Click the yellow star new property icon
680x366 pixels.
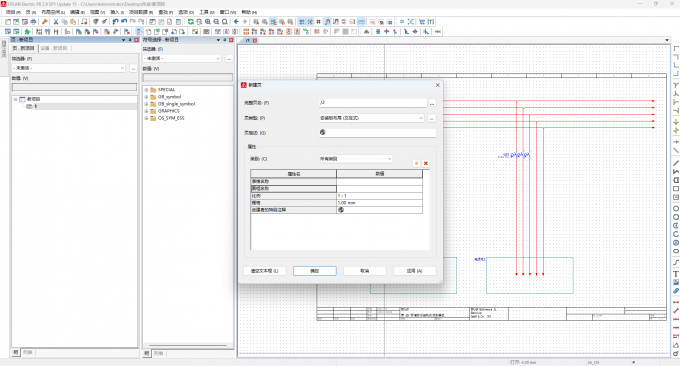coord(416,163)
